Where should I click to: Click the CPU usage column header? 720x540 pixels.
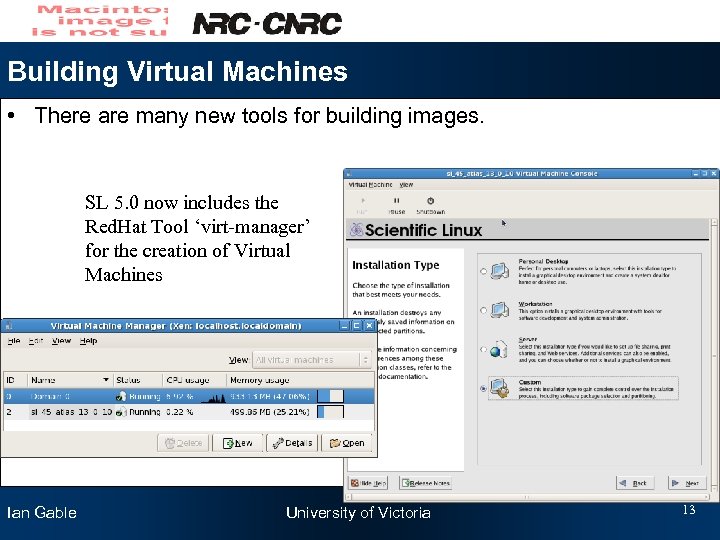(195, 380)
